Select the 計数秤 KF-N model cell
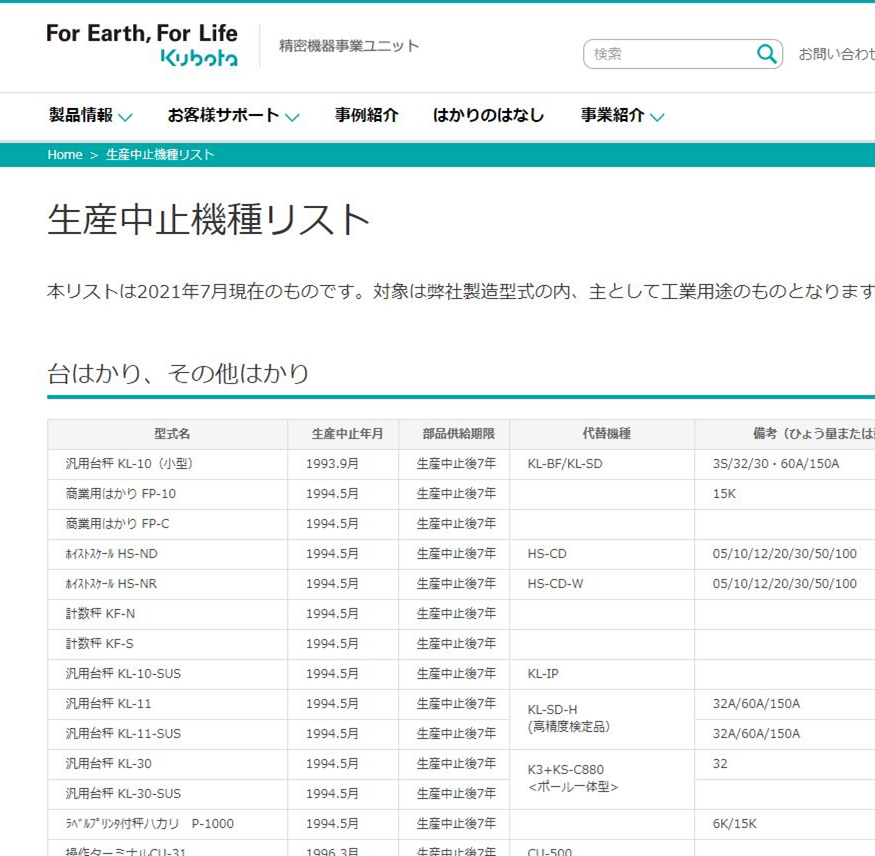The image size is (875, 856). click(x=100, y=614)
